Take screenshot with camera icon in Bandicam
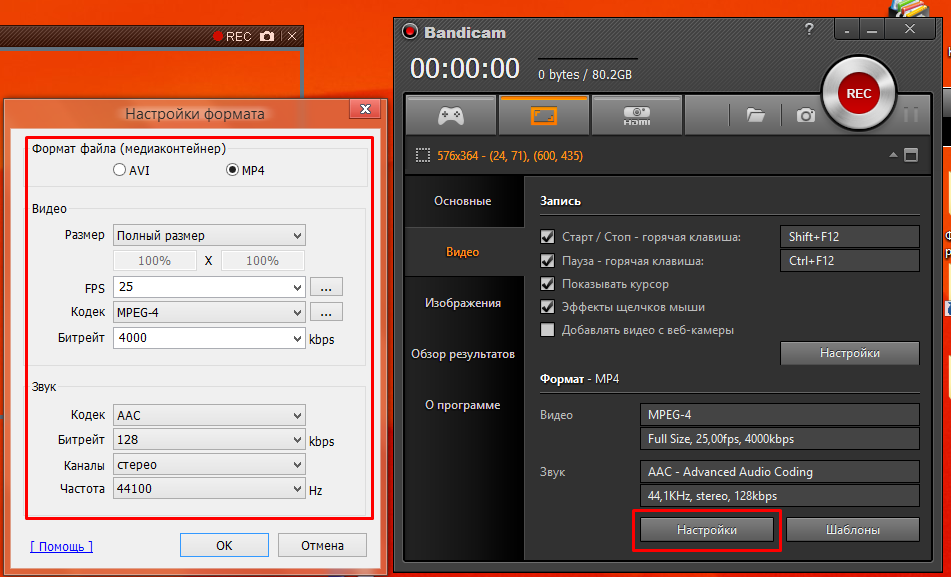This screenshot has height=577, width=951. point(805,115)
